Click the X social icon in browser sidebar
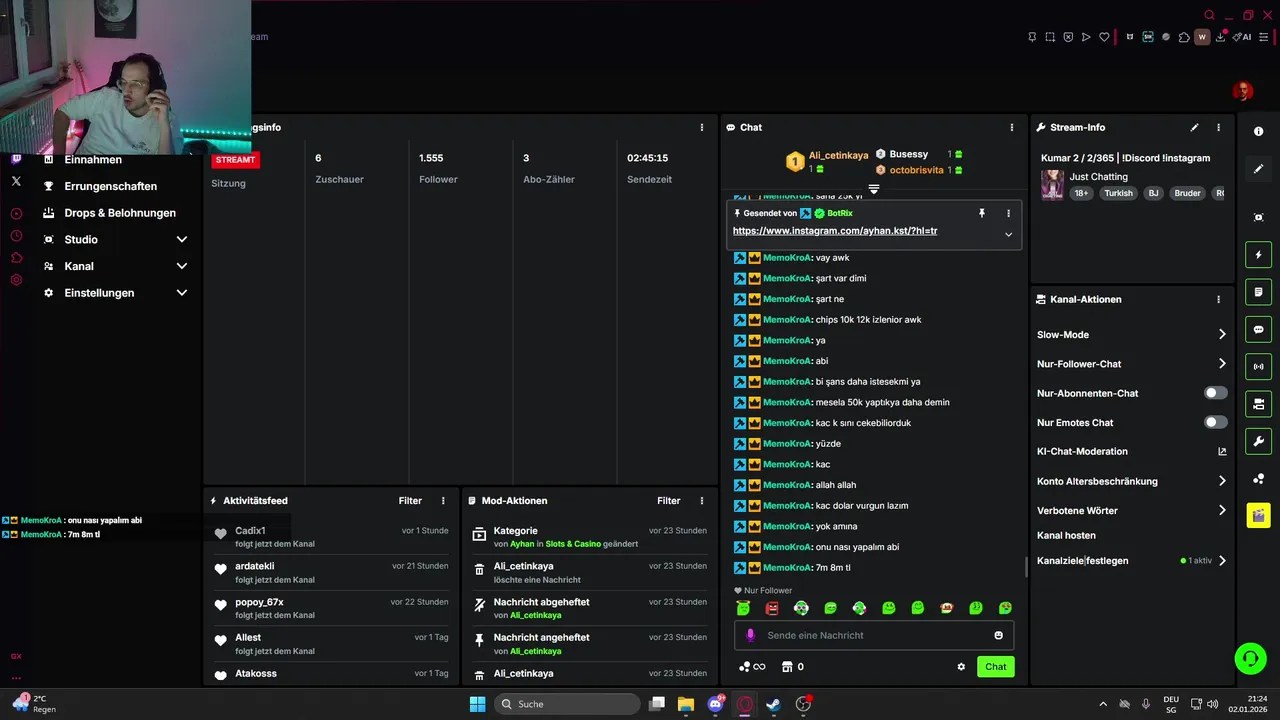1280x720 pixels. [x=16, y=181]
